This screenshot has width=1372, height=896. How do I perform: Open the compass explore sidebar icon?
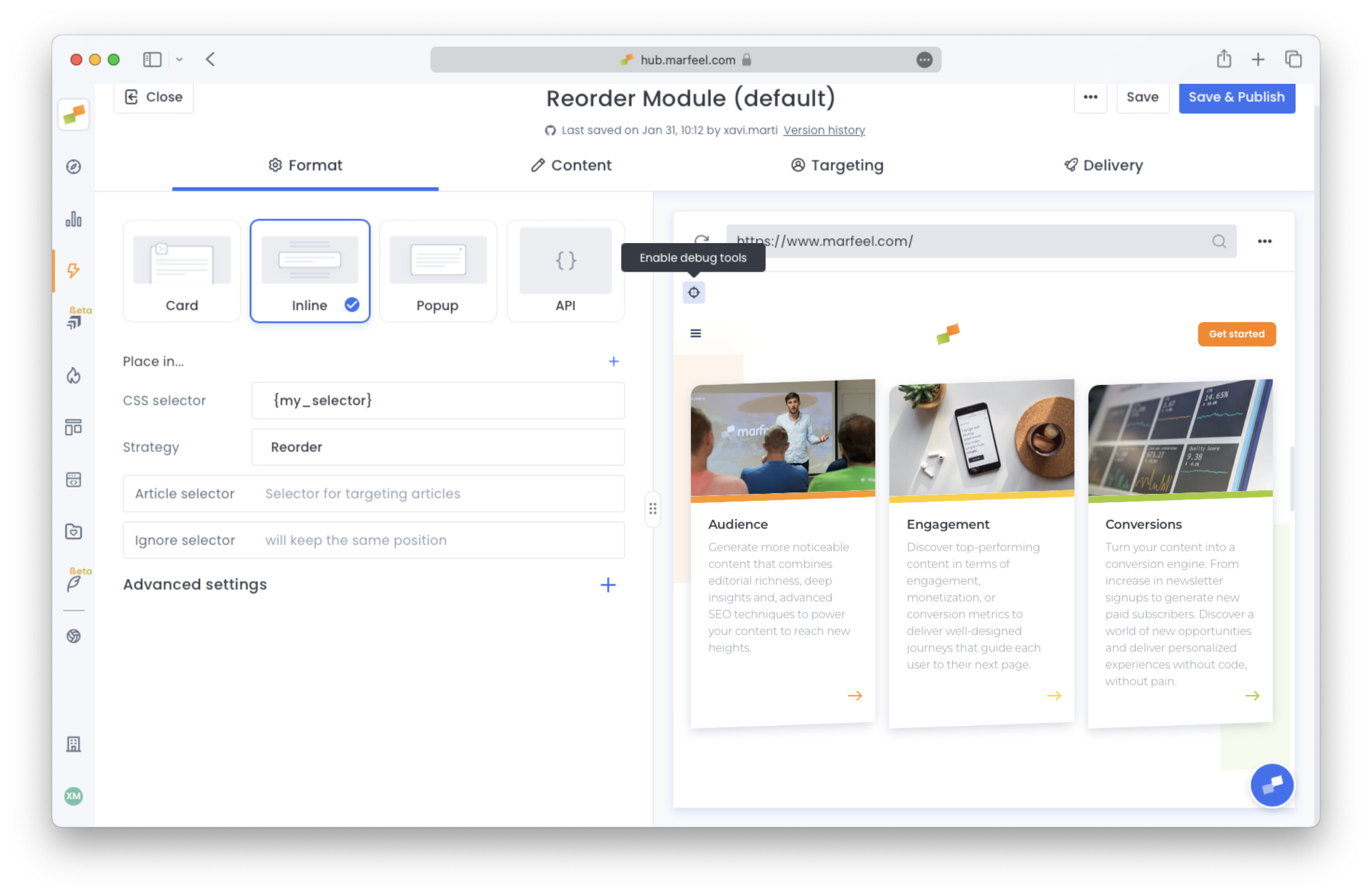[x=73, y=167]
